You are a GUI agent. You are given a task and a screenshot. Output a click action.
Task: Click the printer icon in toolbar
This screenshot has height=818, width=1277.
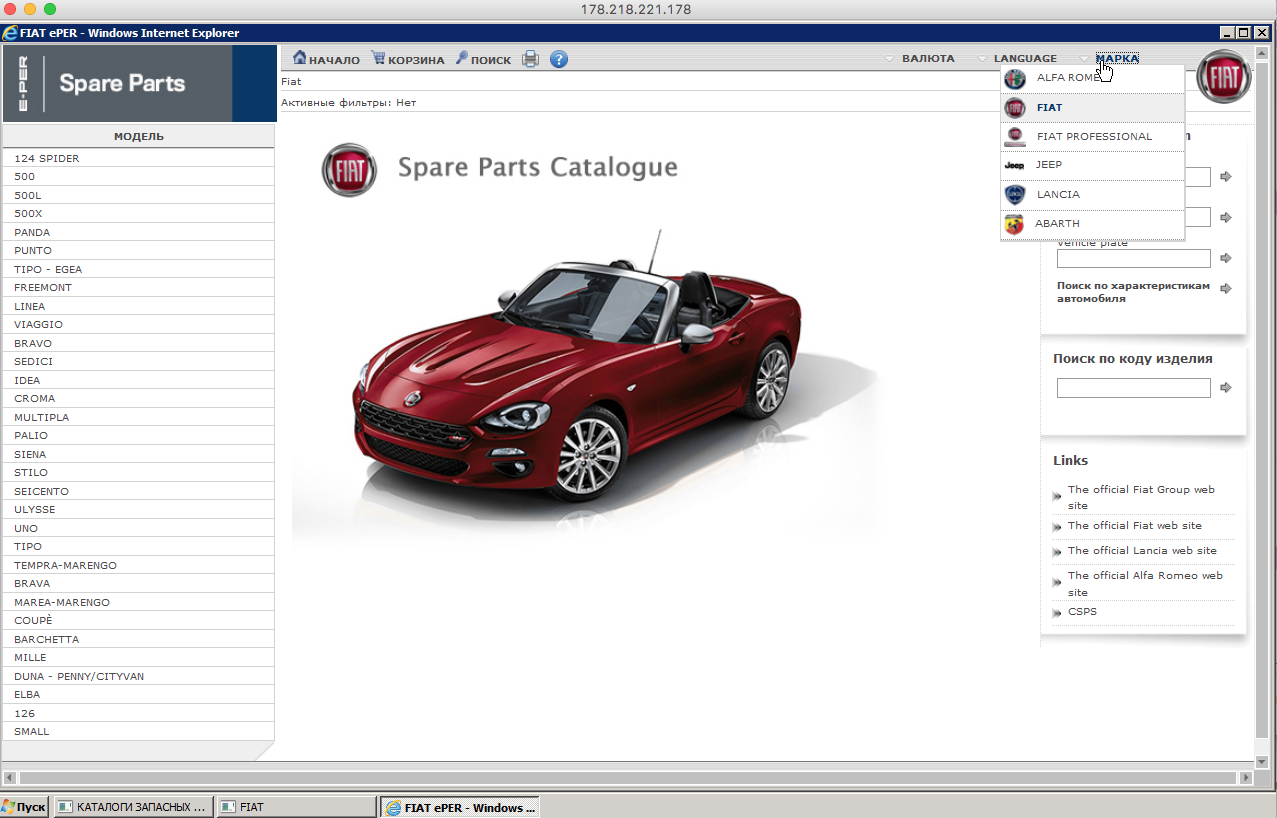click(x=530, y=59)
